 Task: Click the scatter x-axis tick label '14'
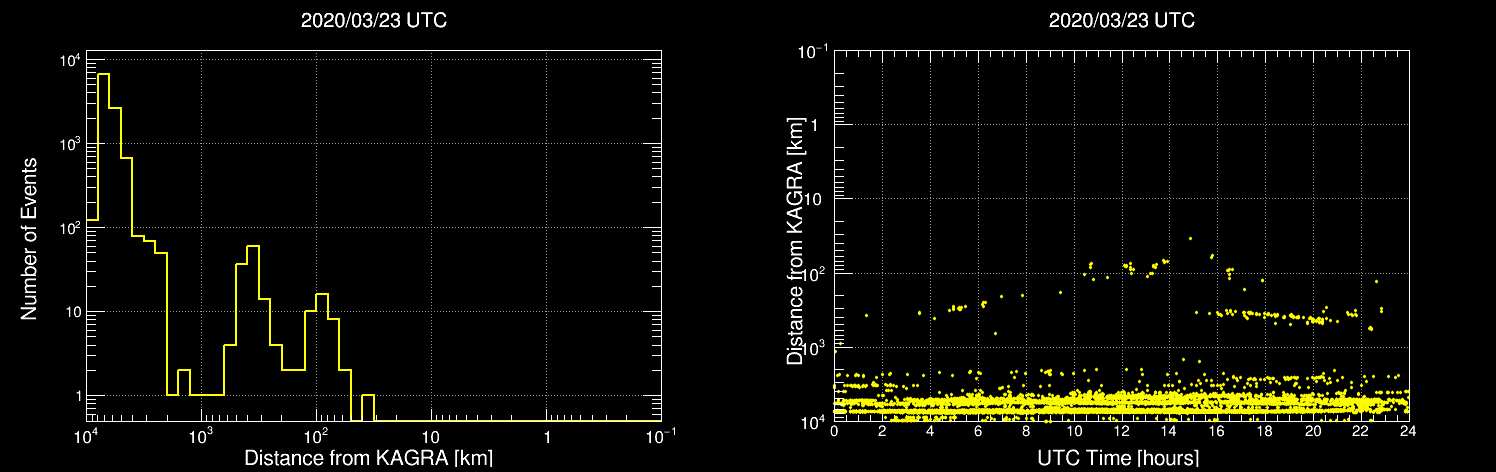[1169, 432]
